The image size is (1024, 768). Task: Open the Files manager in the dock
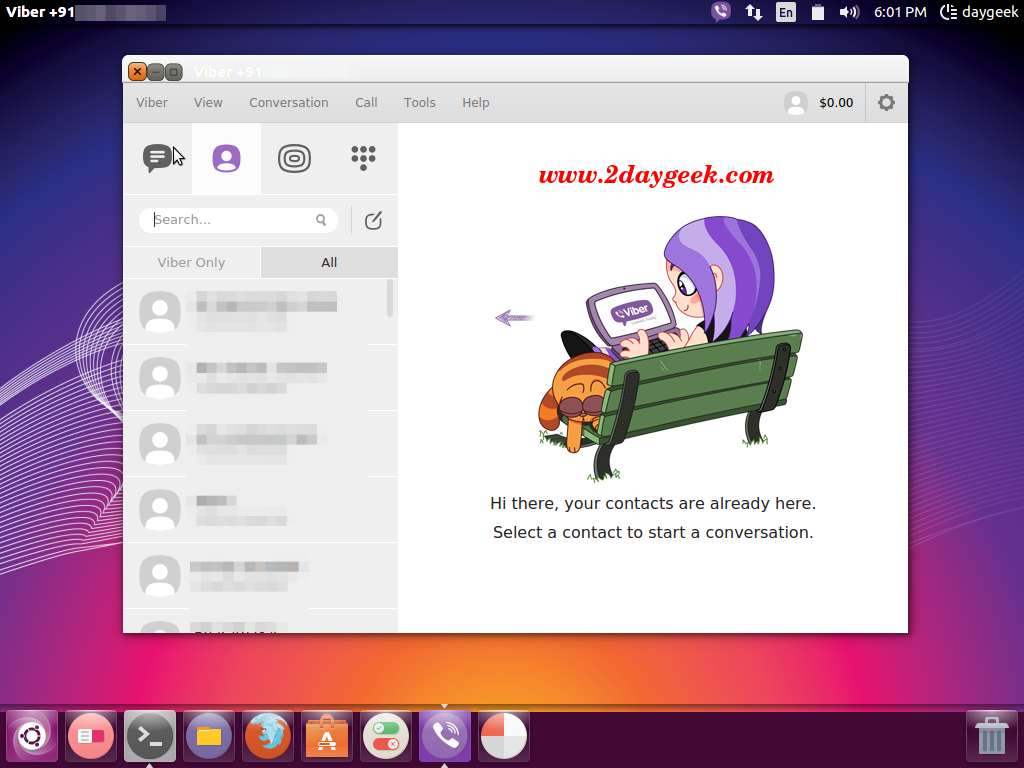pos(208,736)
